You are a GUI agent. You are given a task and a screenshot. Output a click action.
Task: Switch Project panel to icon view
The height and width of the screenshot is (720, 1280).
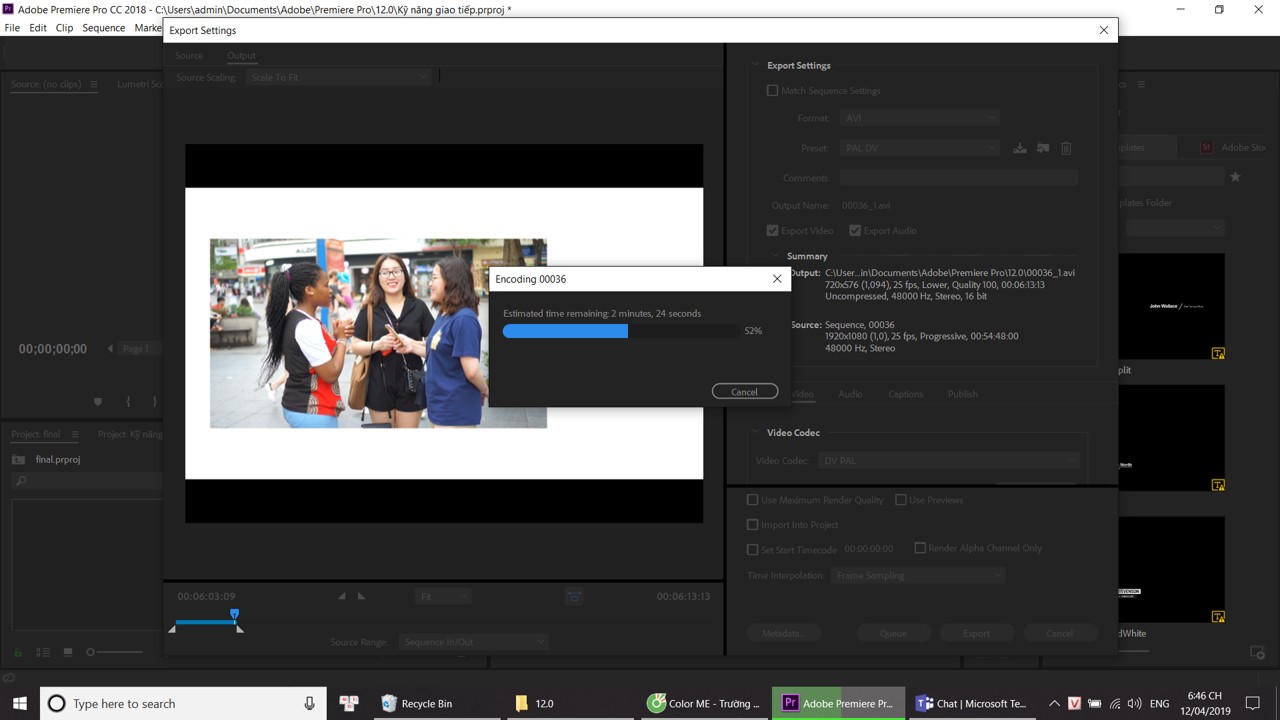coord(68,652)
